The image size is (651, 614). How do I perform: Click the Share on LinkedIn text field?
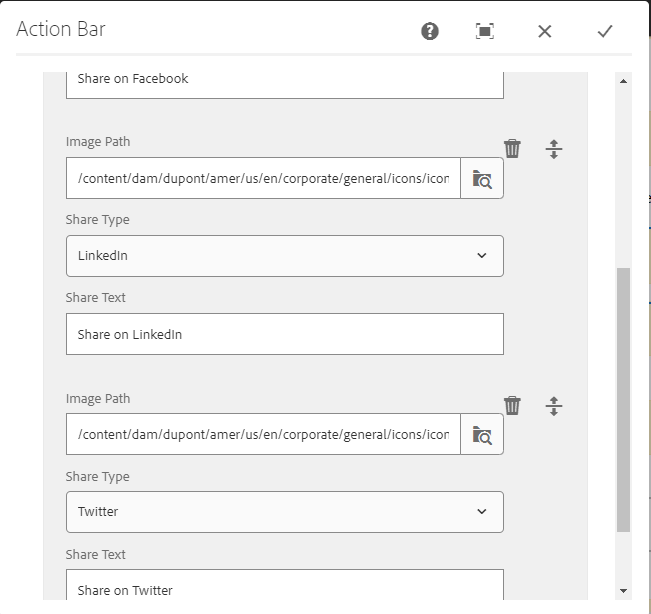[x=284, y=334]
